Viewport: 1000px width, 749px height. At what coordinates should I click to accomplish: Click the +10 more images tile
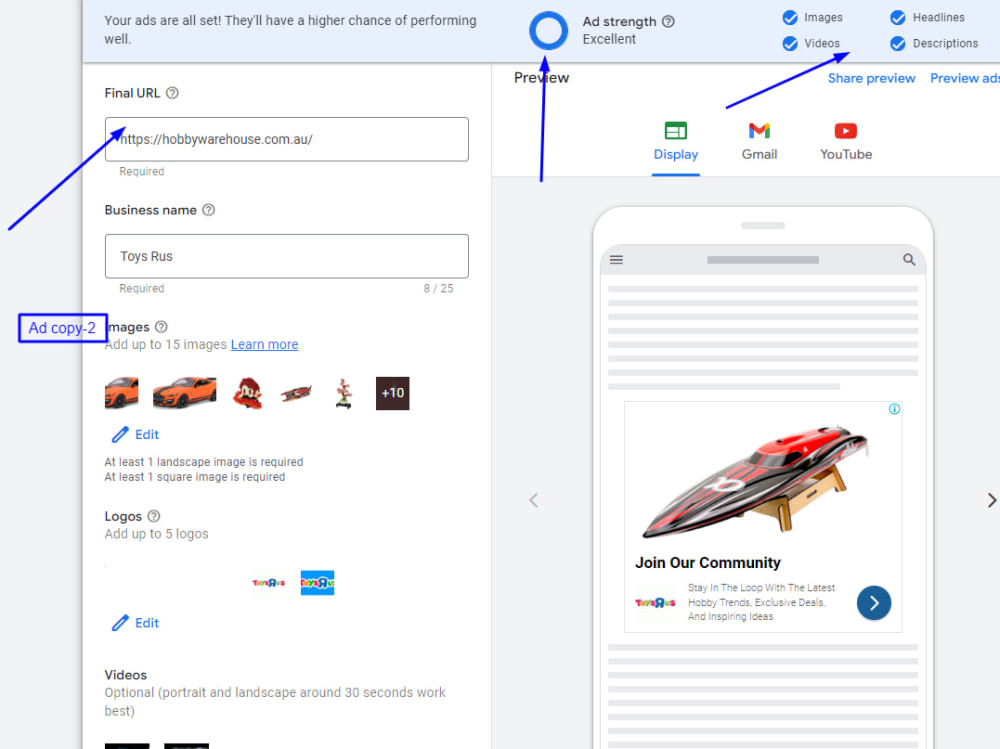tap(392, 393)
